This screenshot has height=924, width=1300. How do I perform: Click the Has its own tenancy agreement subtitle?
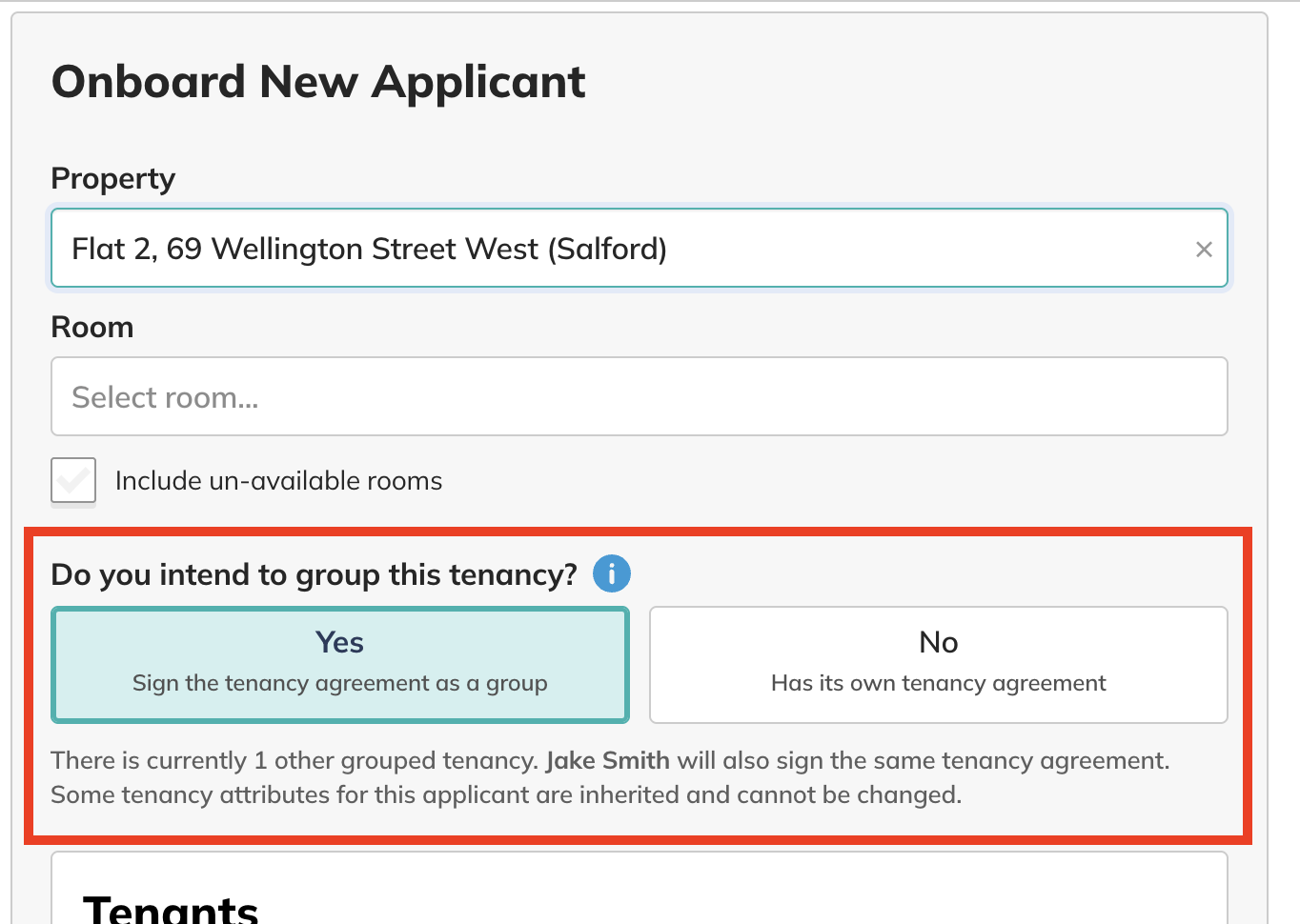pyautogui.click(x=939, y=683)
